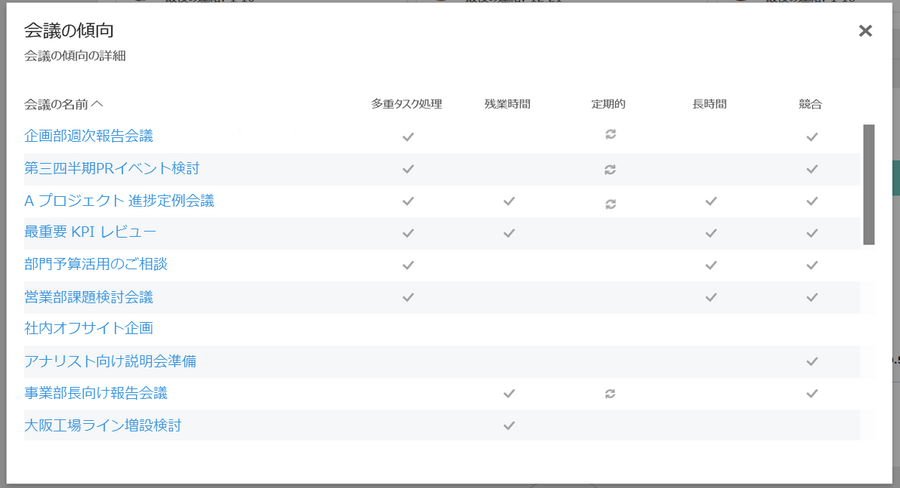Close the 会議の傾向 dialog

click(865, 31)
